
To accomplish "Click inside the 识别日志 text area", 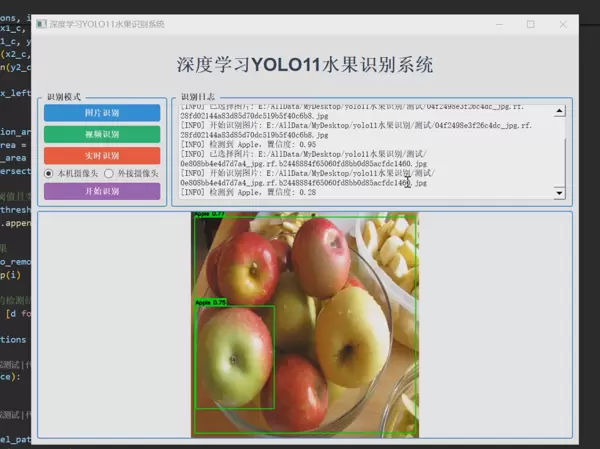I will coord(360,150).
